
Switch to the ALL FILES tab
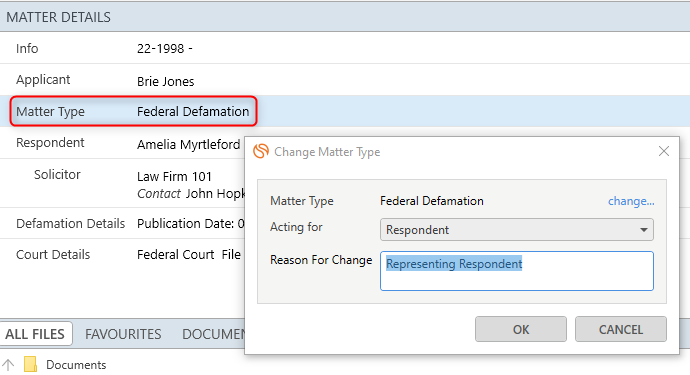pyautogui.click(x=35, y=334)
